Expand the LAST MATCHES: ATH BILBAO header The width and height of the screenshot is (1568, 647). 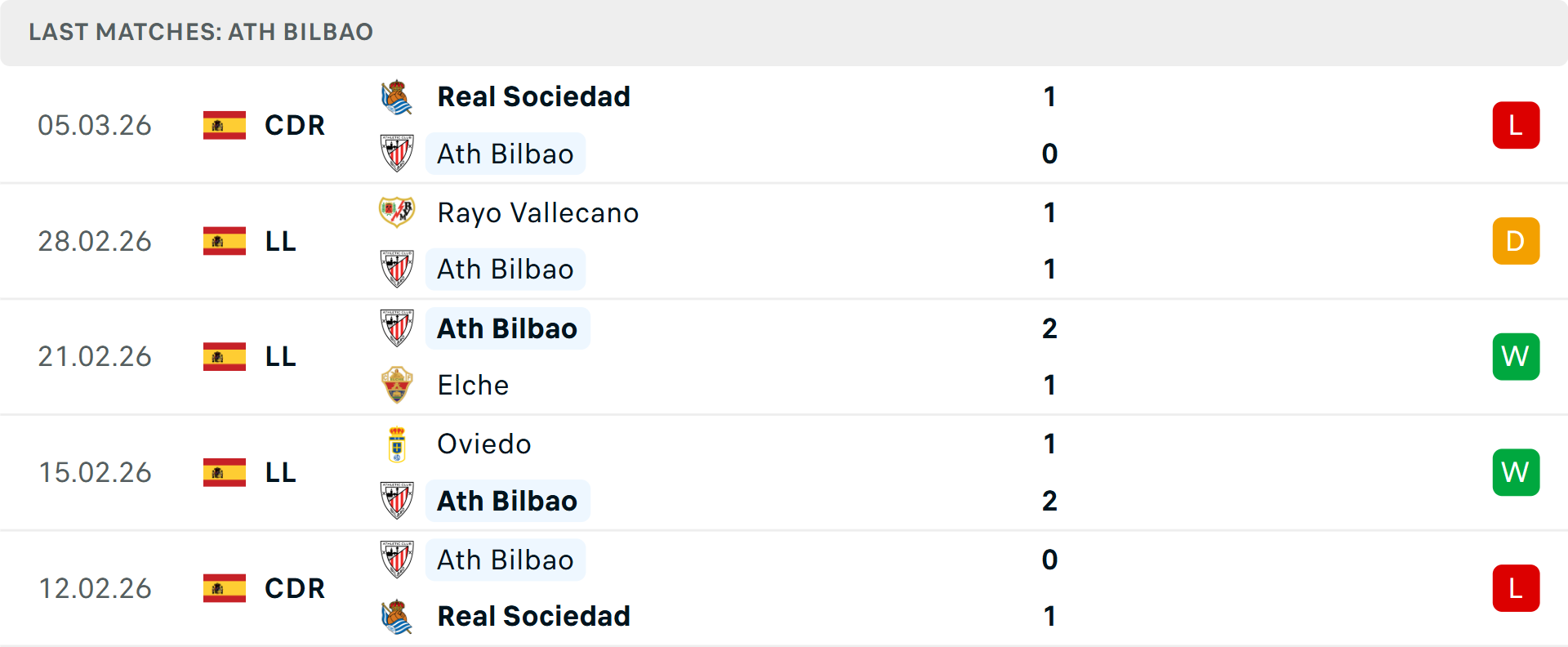tap(200, 32)
